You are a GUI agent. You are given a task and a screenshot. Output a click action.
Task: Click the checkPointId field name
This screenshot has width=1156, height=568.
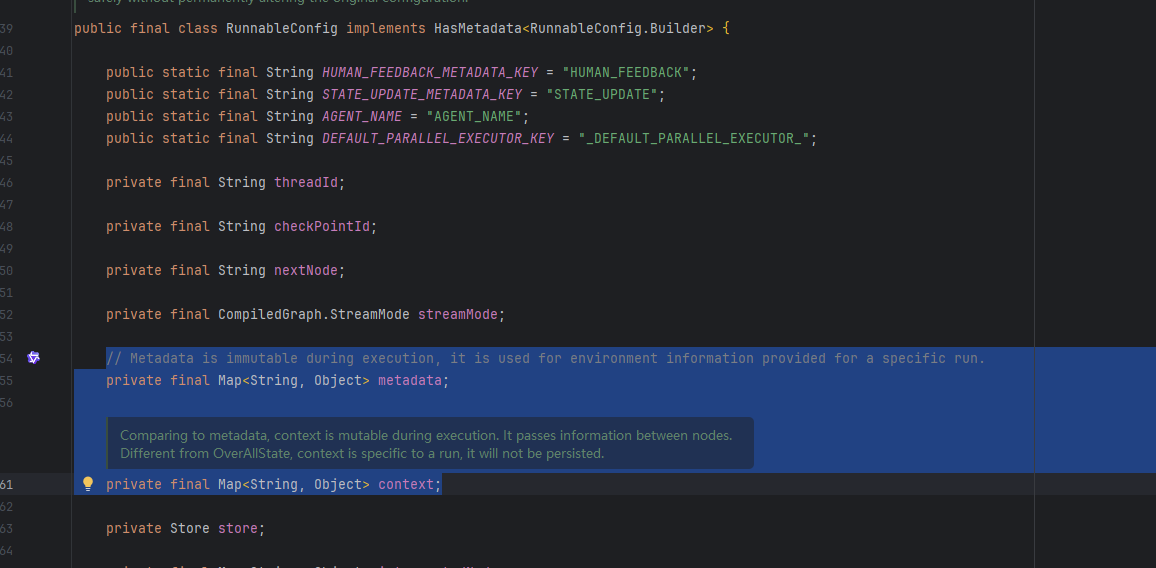pyautogui.click(x=322, y=226)
